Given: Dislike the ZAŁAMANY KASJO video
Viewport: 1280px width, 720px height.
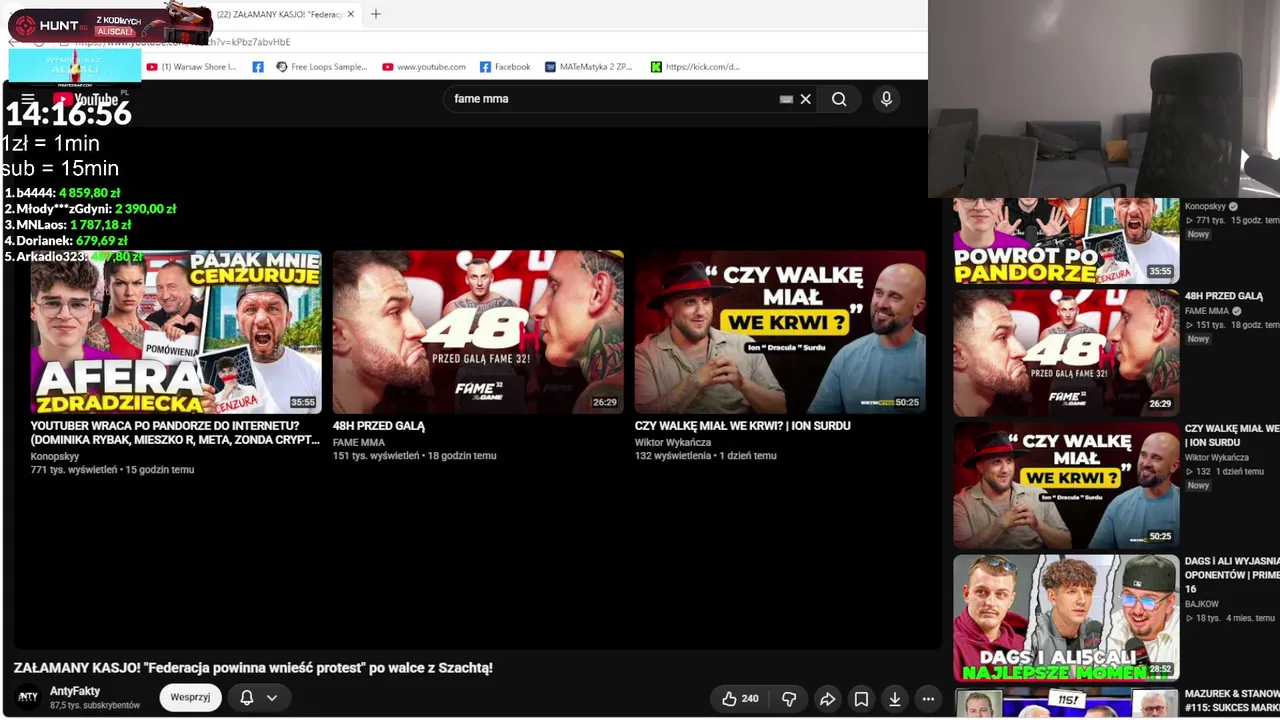Looking at the screenshot, I should coord(789,699).
